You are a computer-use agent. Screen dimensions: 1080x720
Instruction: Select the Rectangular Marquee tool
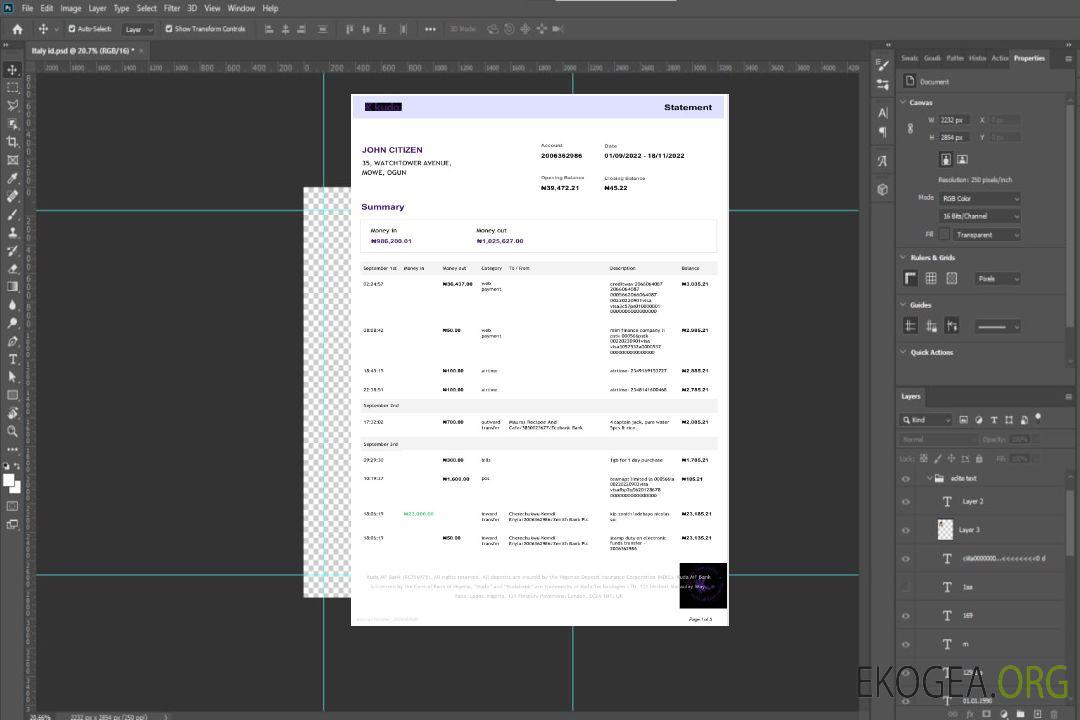[x=12, y=88]
